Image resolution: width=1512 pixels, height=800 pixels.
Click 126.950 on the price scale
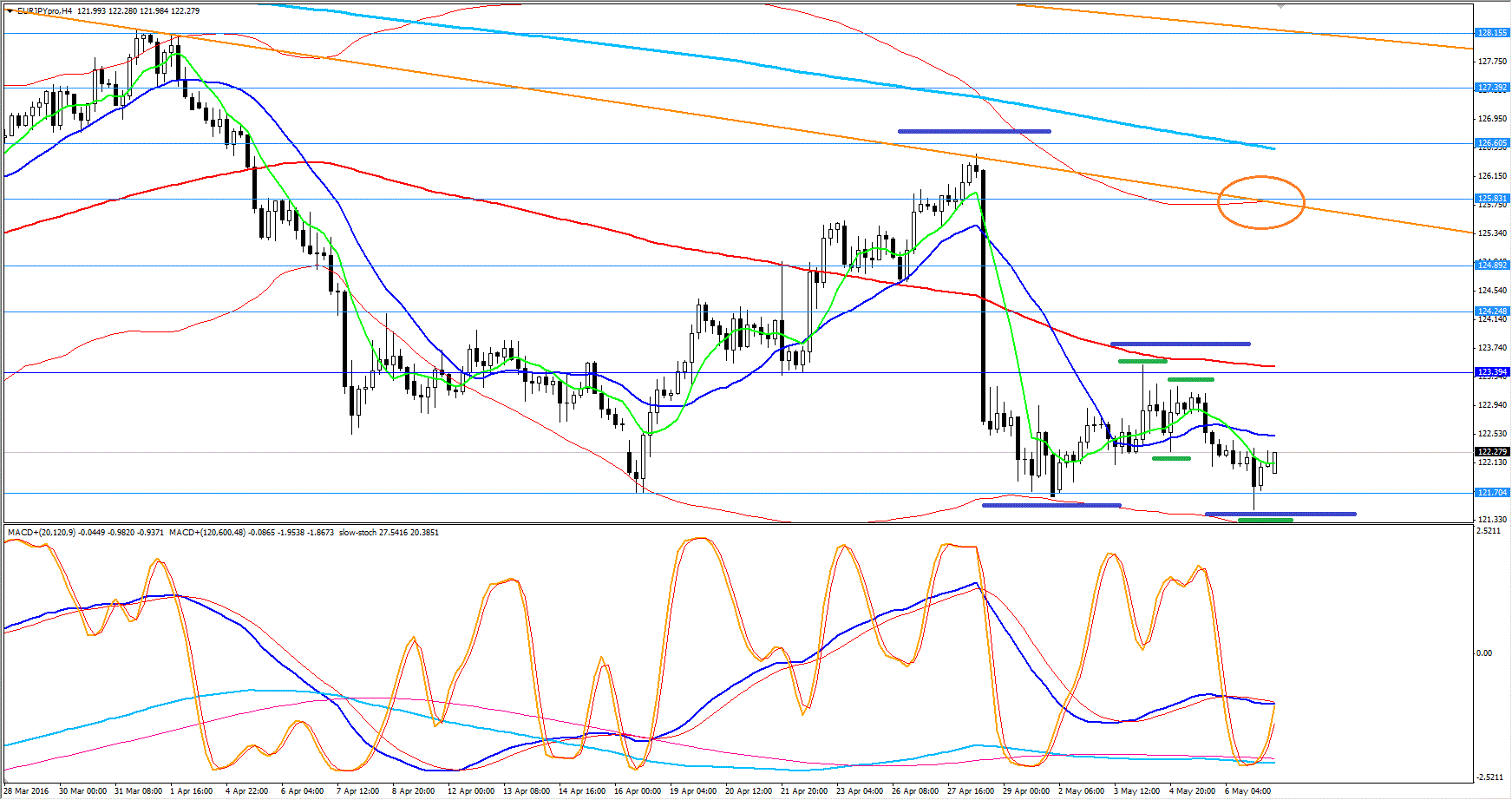(1492, 119)
